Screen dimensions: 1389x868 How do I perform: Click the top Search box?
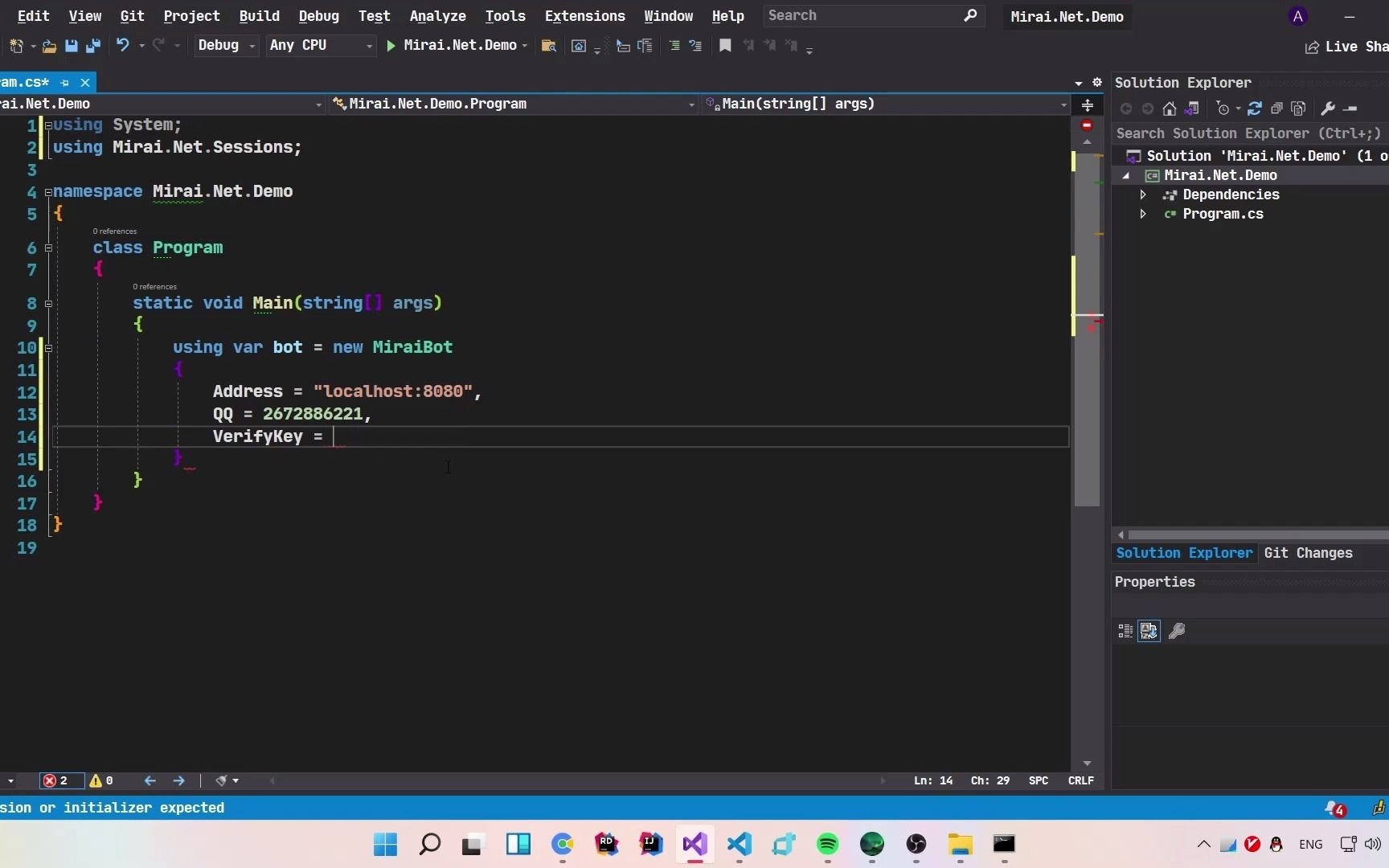(x=873, y=16)
